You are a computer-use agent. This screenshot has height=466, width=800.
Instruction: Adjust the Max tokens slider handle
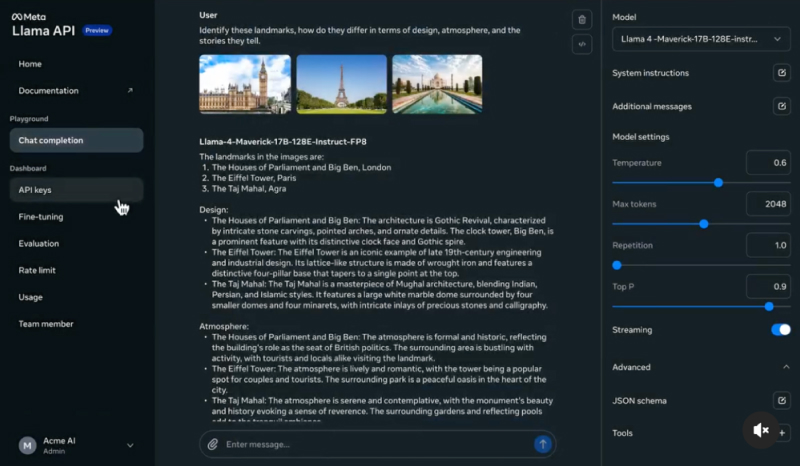(x=704, y=224)
